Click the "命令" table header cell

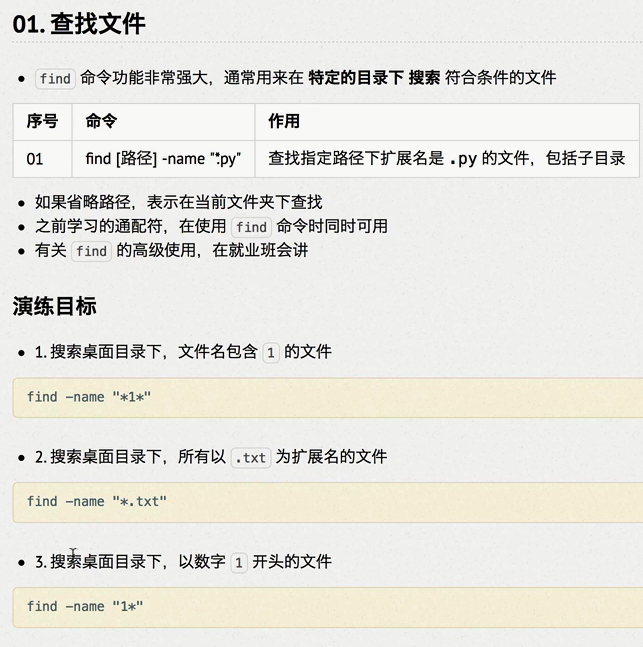tap(101, 121)
